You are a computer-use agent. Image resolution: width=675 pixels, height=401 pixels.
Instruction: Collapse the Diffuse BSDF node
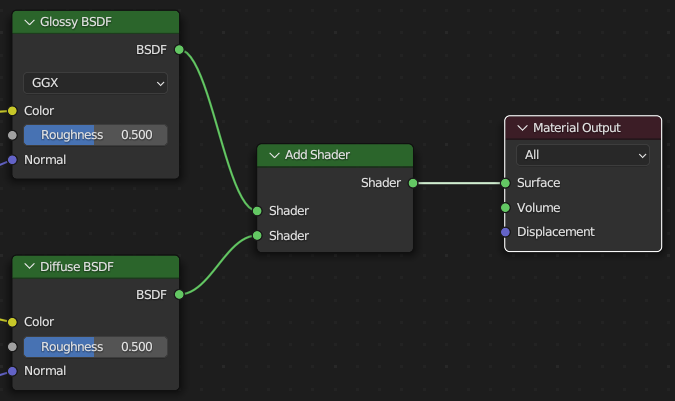(x=28, y=267)
